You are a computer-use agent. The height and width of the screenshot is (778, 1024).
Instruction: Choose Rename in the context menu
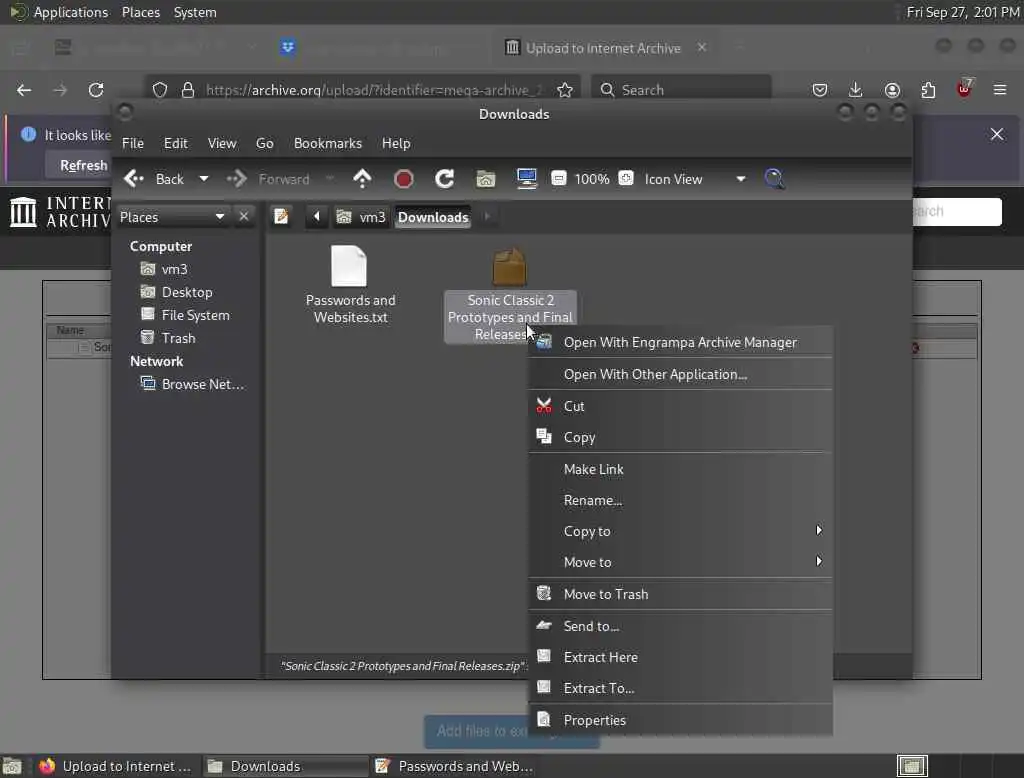pyautogui.click(x=680, y=500)
